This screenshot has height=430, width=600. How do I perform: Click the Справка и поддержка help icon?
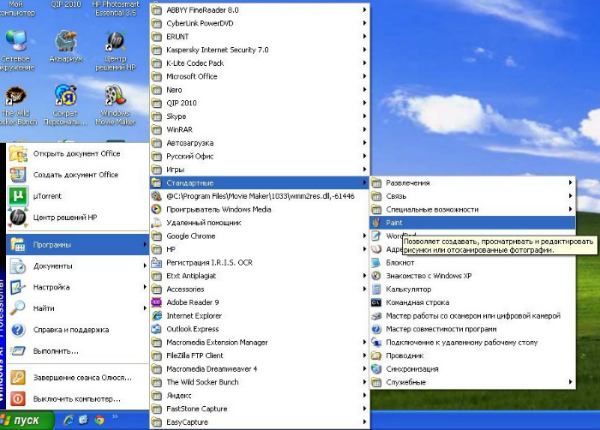pyautogui.click(x=18, y=329)
